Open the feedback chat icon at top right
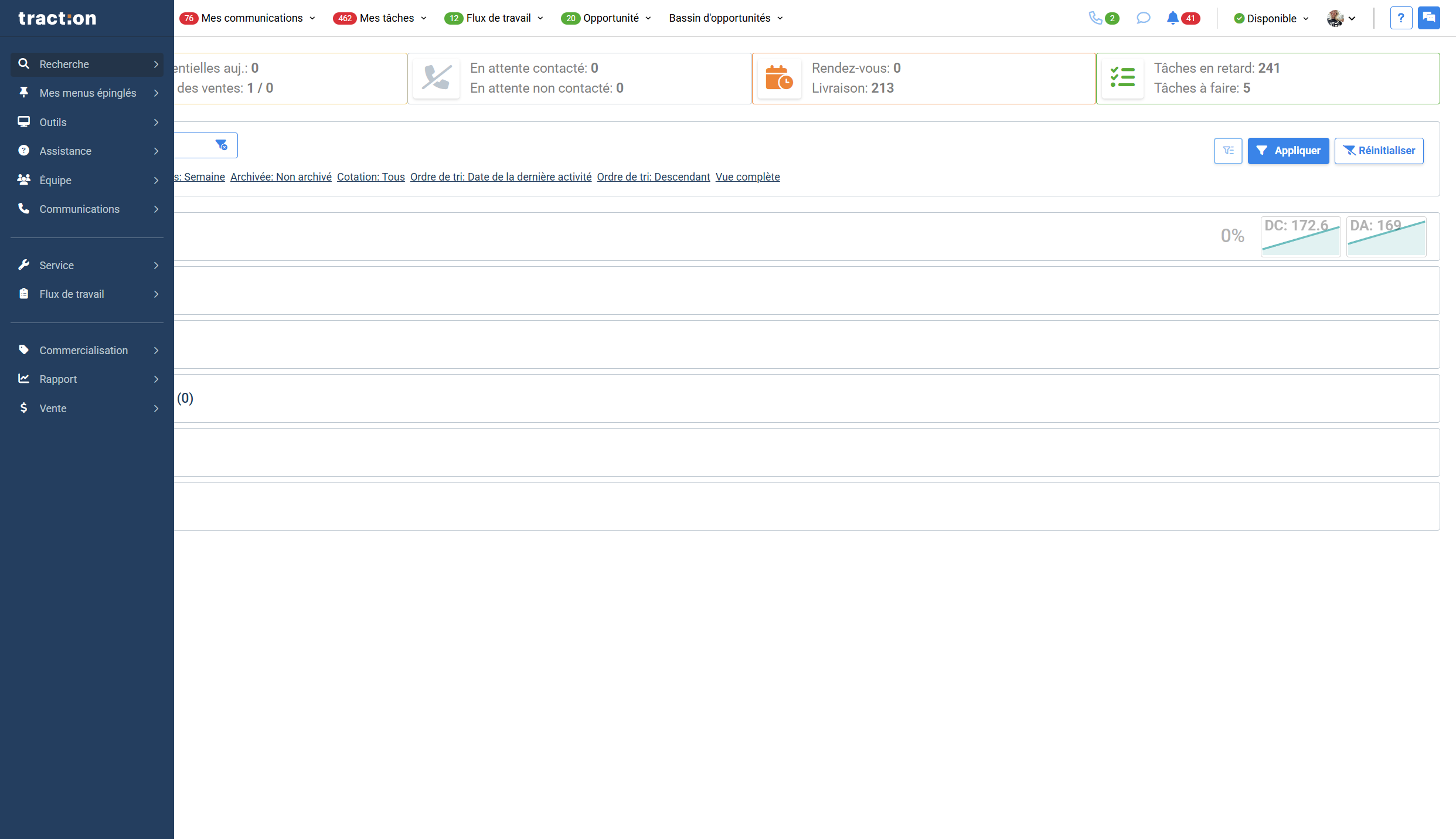This screenshot has height=839, width=1456. (1429, 18)
